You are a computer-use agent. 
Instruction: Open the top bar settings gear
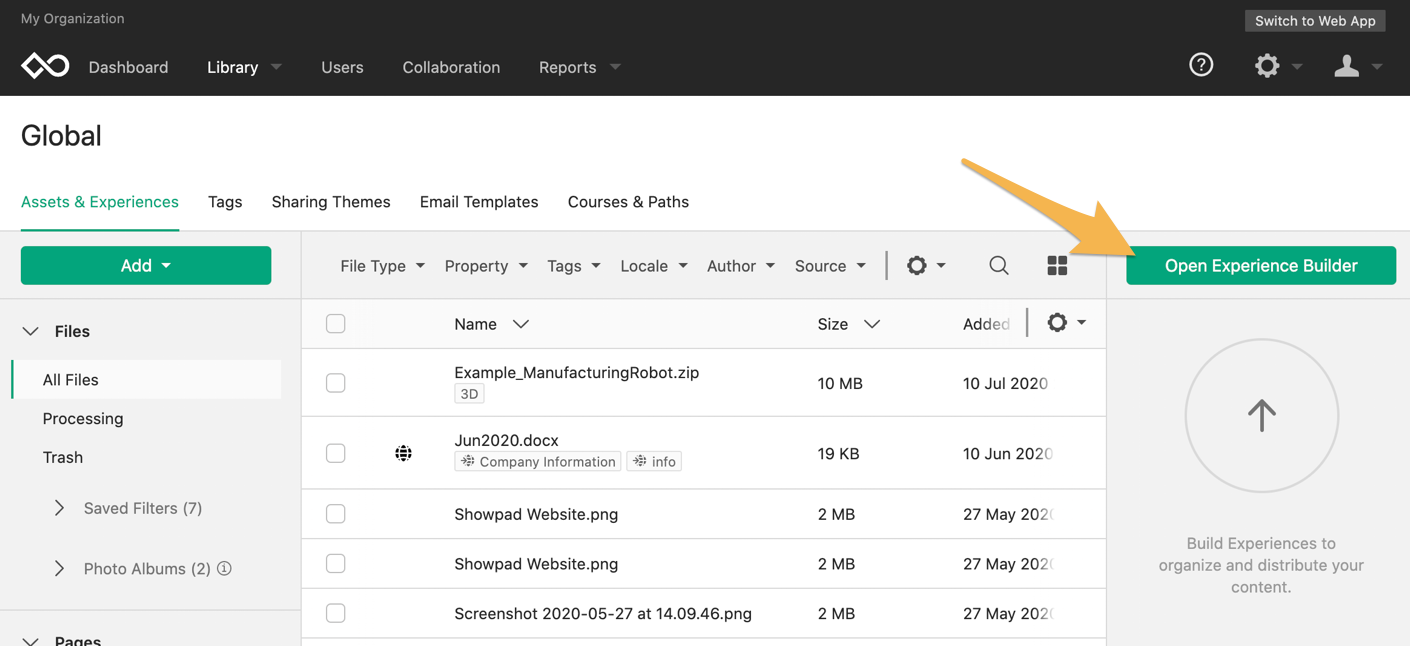click(x=1267, y=66)
